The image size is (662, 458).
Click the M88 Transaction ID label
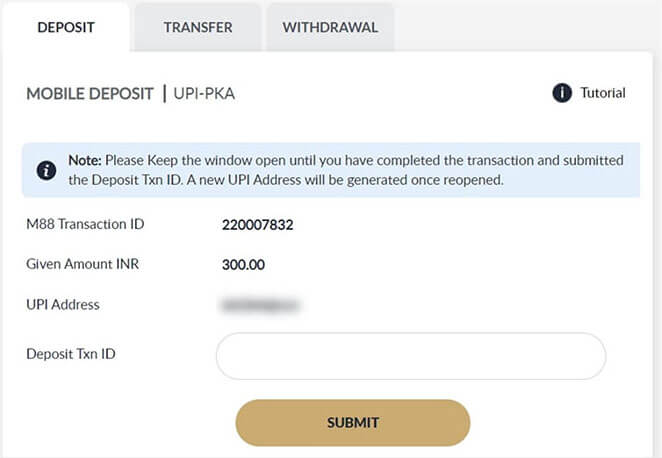(x=86, y=224)
